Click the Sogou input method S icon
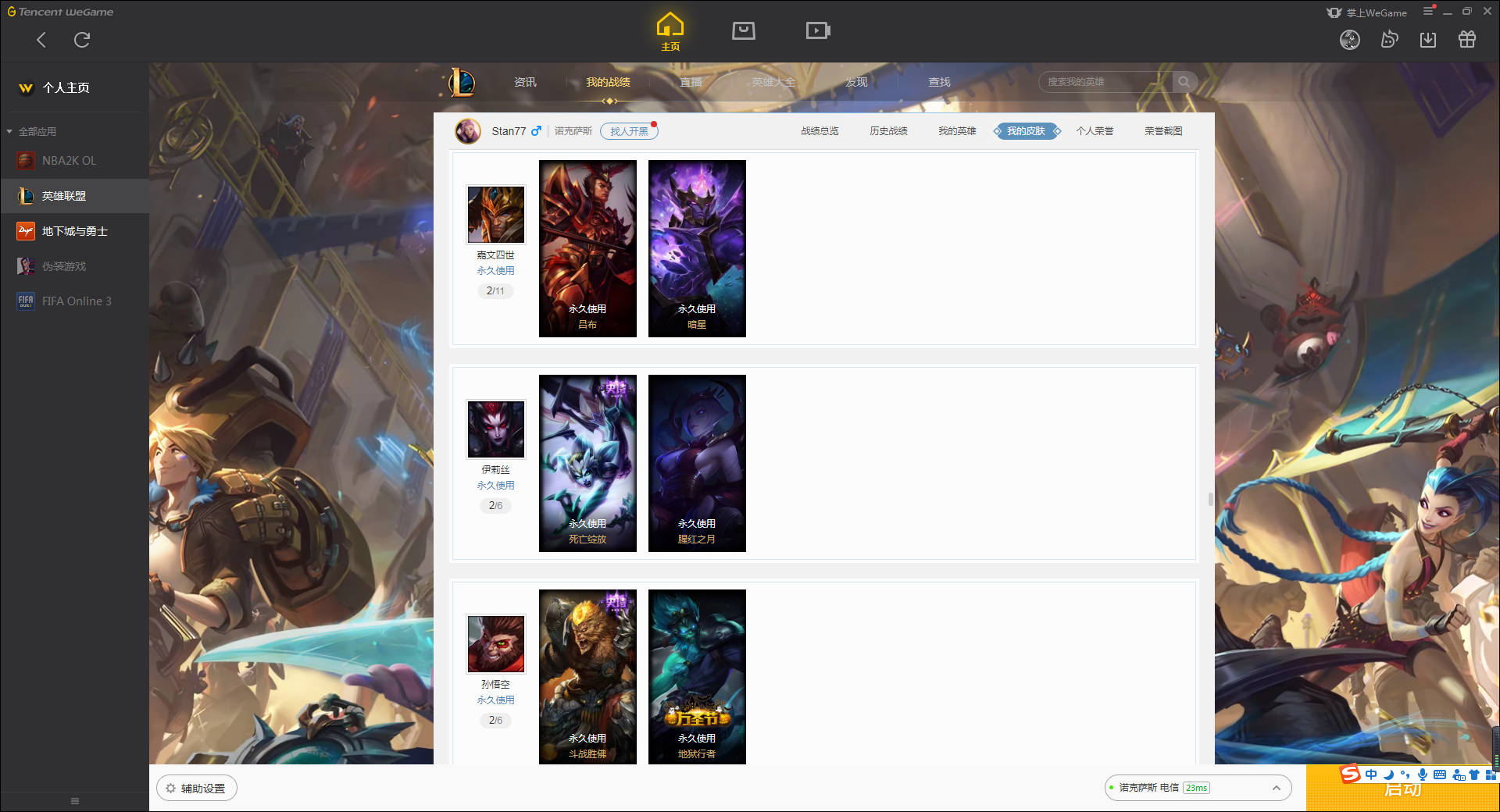This screenshot has height=812, width=1500. (x=1351, y=774)
